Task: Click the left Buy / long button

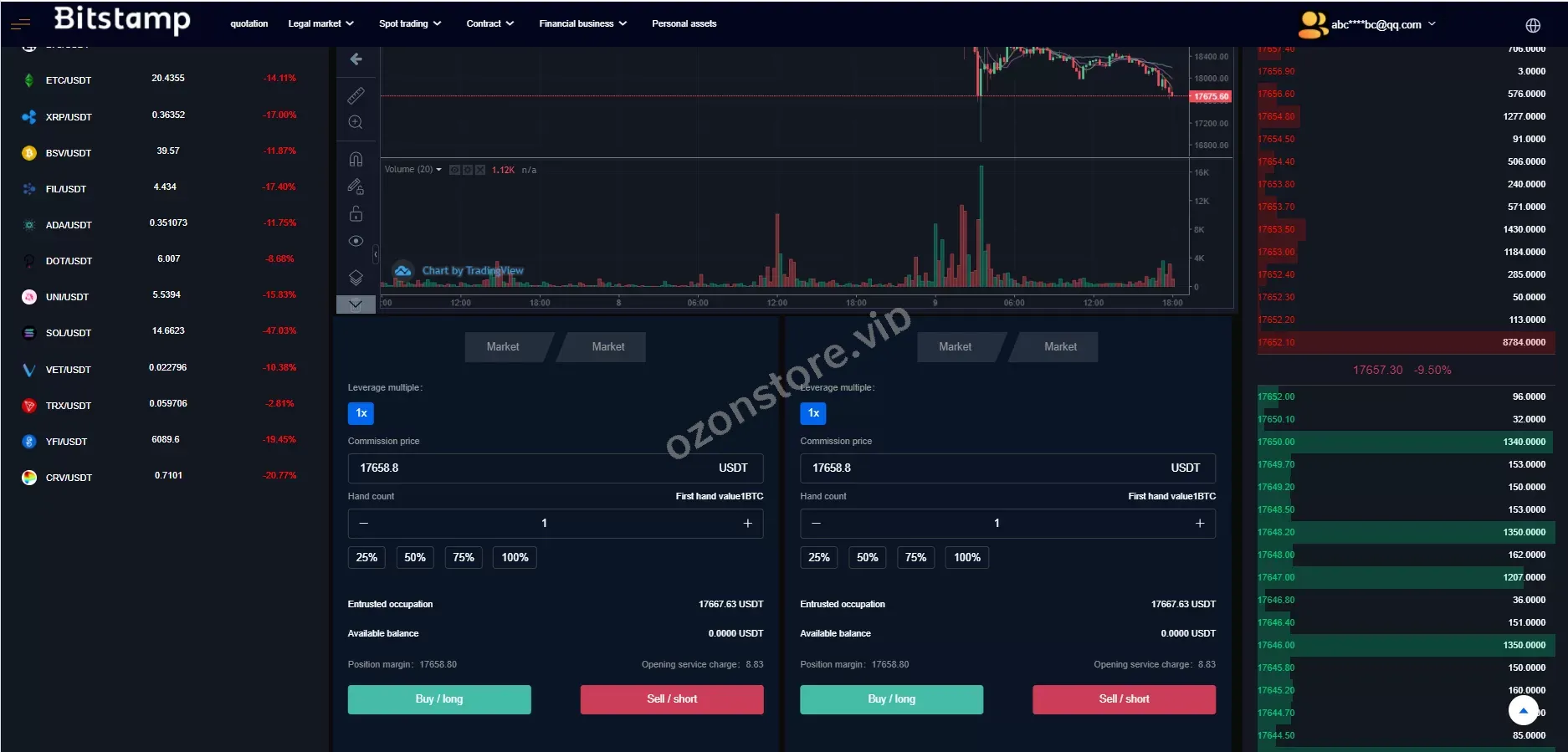Action: pos(439,699)
